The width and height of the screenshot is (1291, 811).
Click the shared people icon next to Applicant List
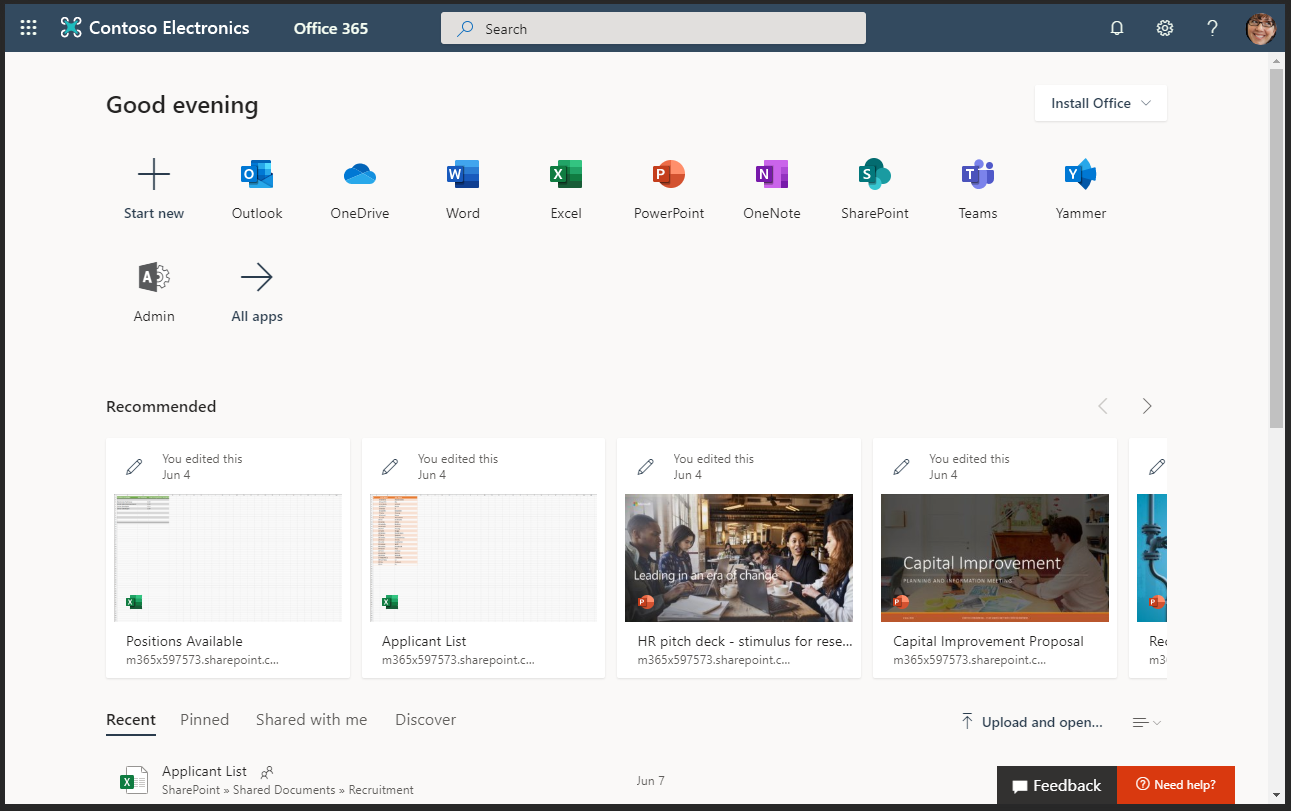point(267,772)
